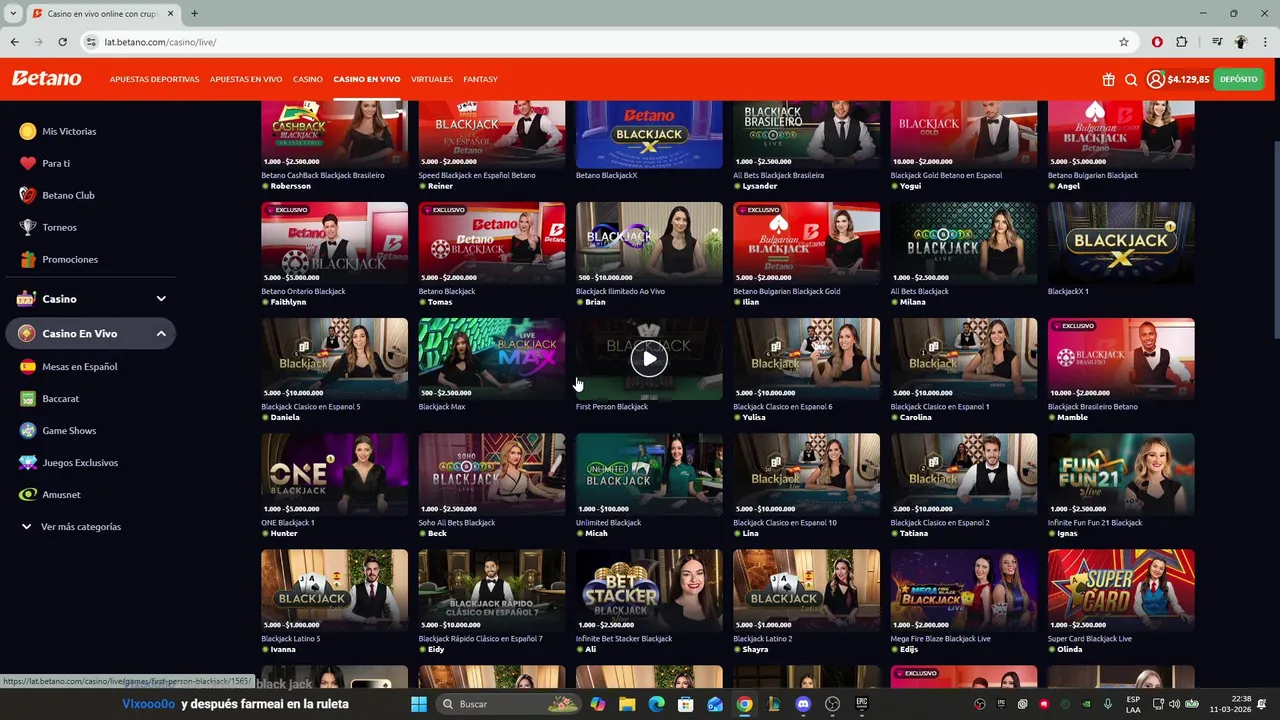Open Infinite Bet Stacker Blackjack thumbnail
Viewport: 1280px width, 720px height.
pos(649,590)
